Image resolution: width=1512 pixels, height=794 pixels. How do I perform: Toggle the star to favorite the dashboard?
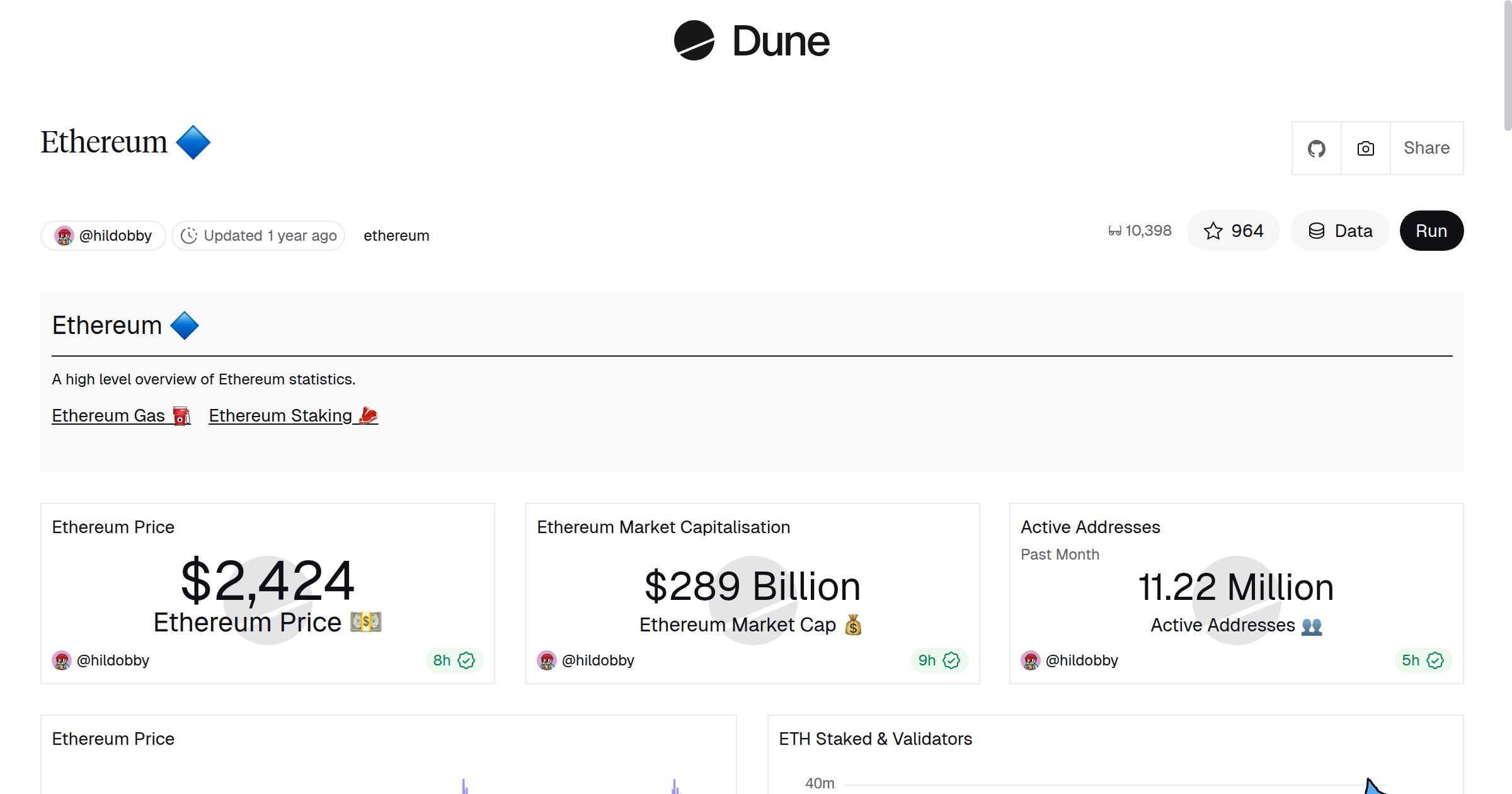[x=1212, y=231]
